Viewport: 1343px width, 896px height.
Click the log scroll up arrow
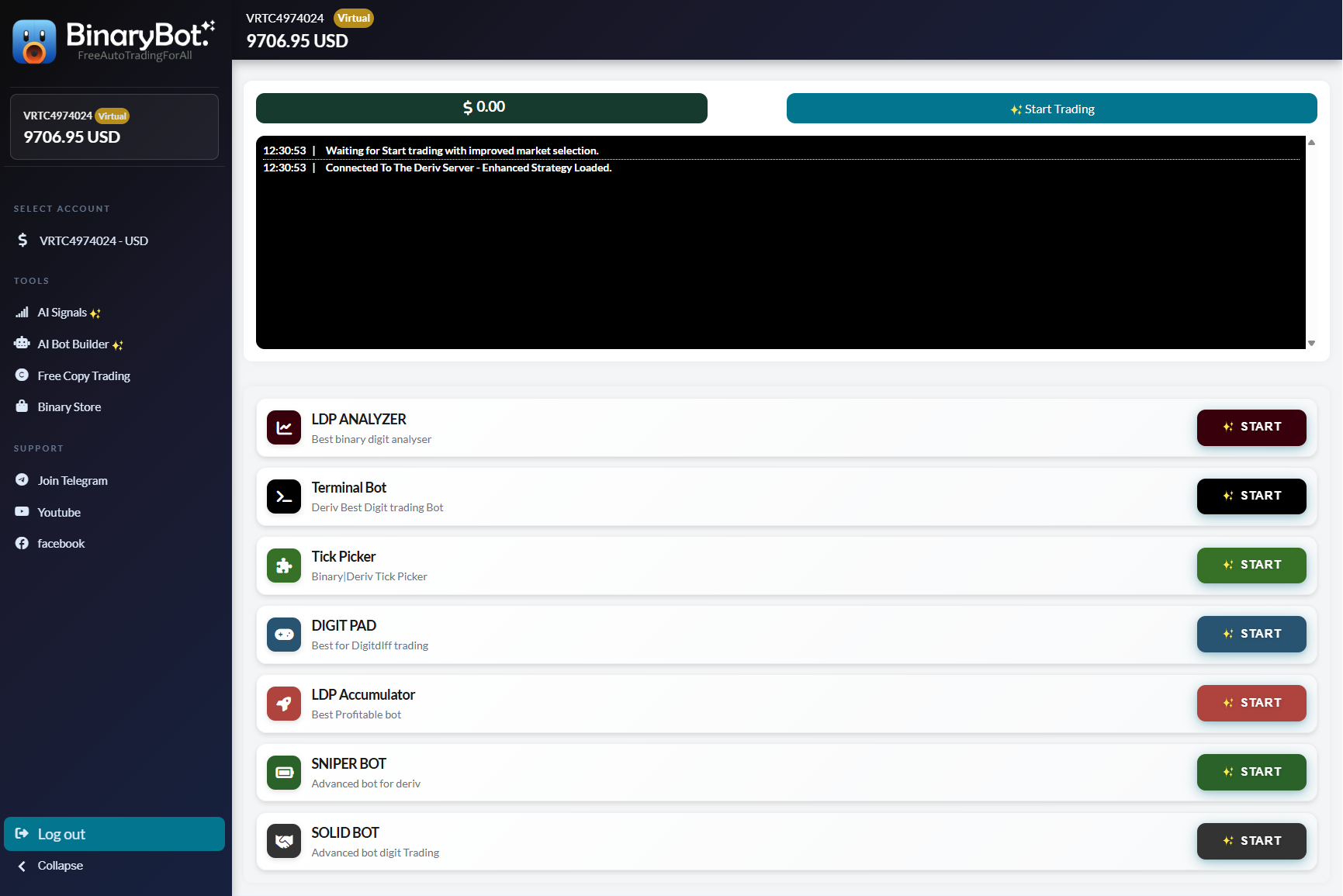click(1311, 142)
